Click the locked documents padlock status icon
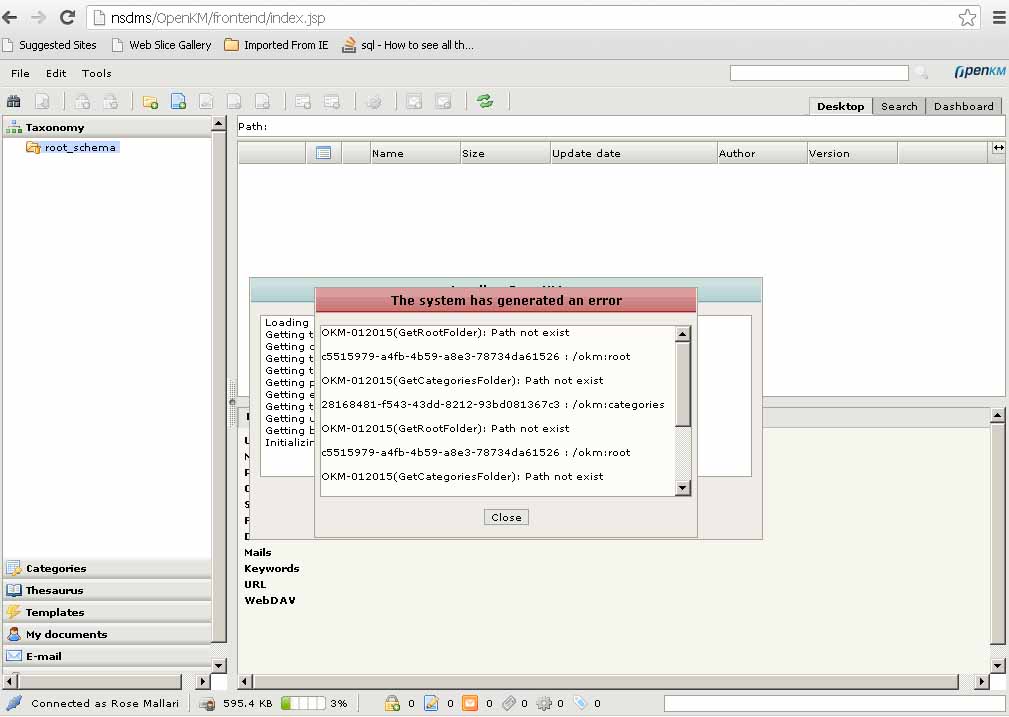 [393, 703]
